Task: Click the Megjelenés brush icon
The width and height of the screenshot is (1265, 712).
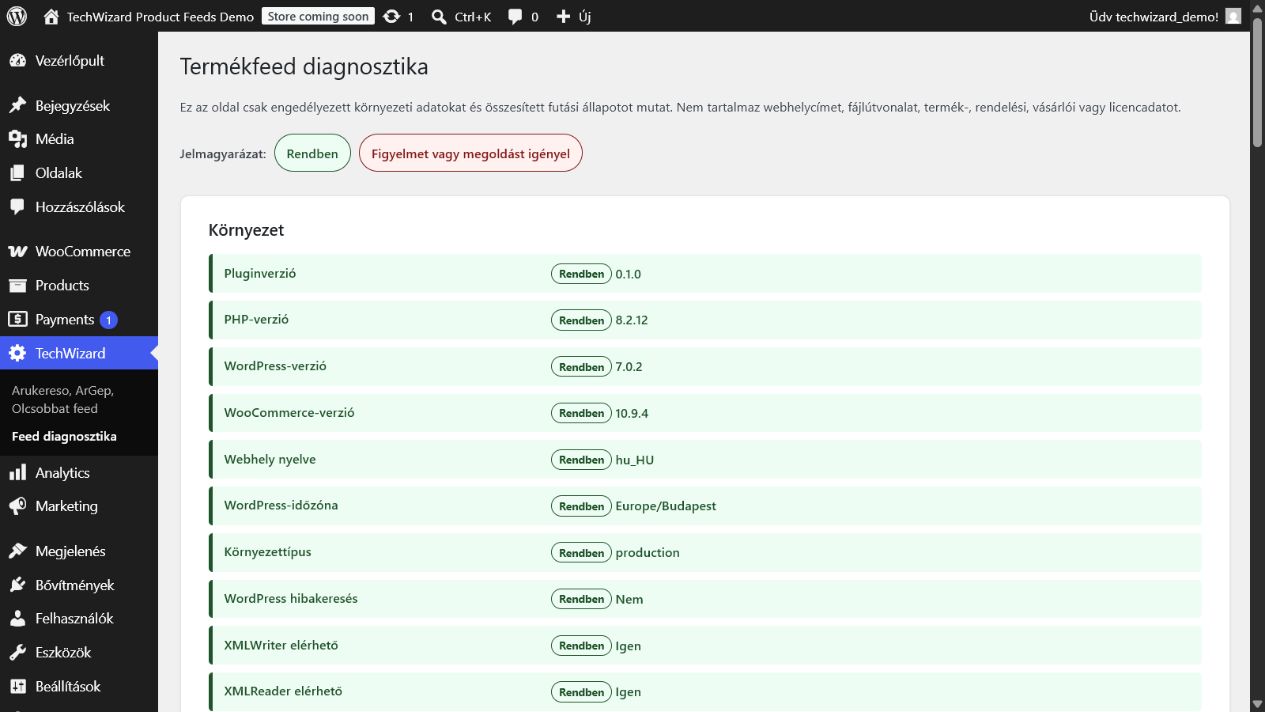Action: (x=17, y=551)
